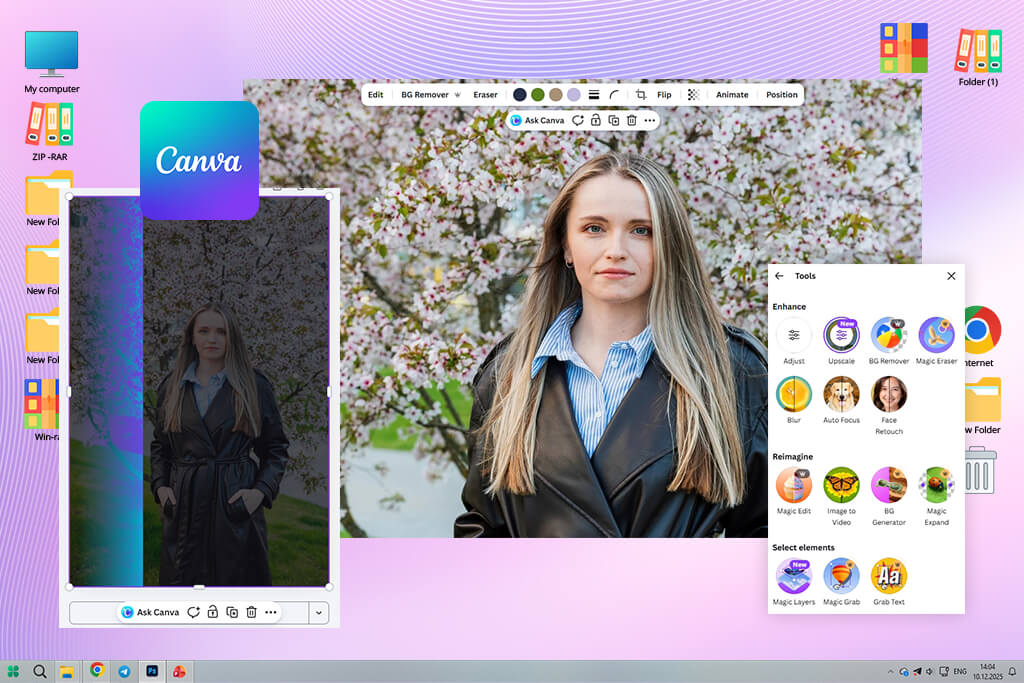Viewport: 1024px width, 683px height.
Task: Click Flip in the image toolbar
Action: (x=664, y=95)
